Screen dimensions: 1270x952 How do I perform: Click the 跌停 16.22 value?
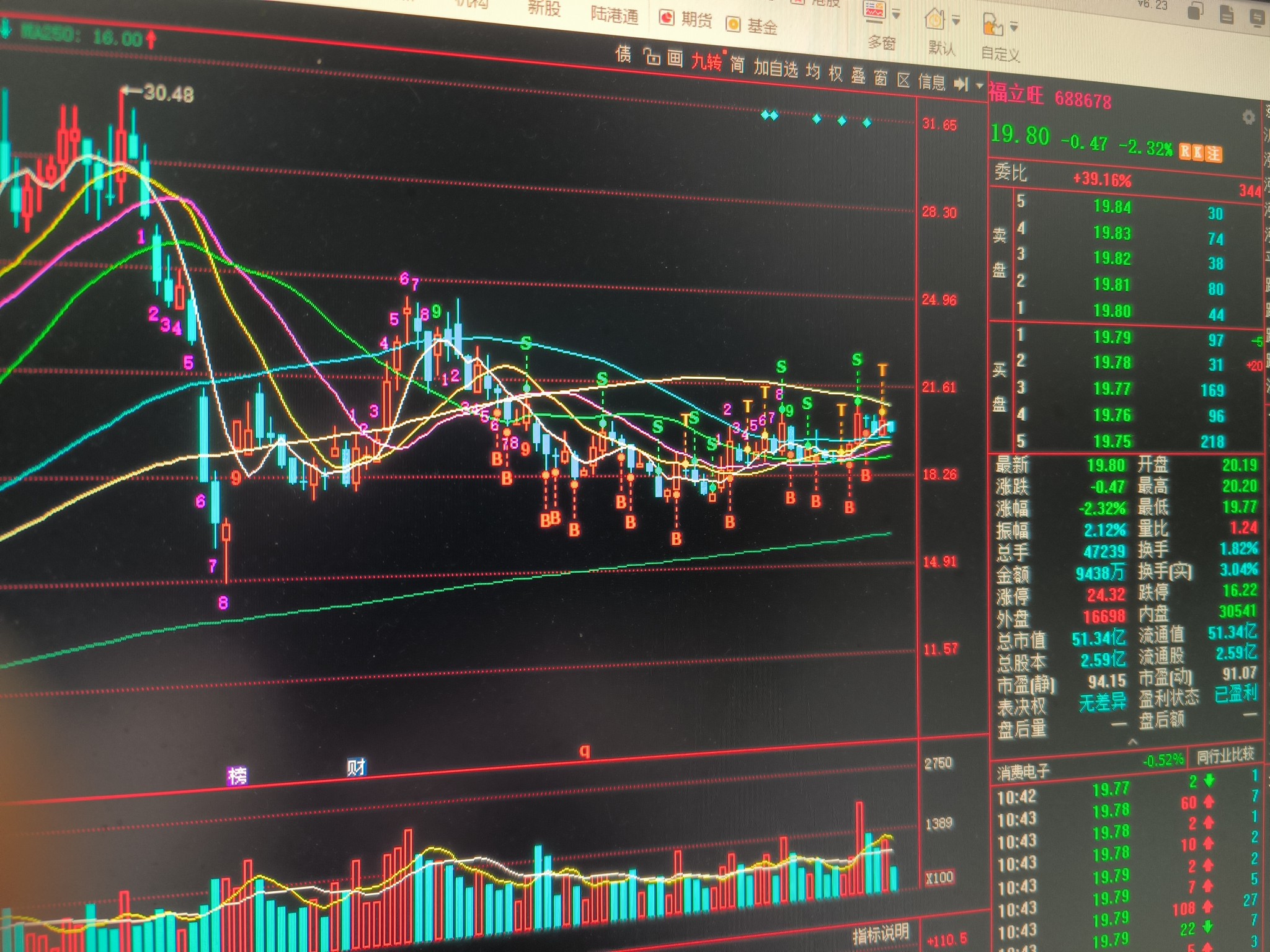[1240, 589]
